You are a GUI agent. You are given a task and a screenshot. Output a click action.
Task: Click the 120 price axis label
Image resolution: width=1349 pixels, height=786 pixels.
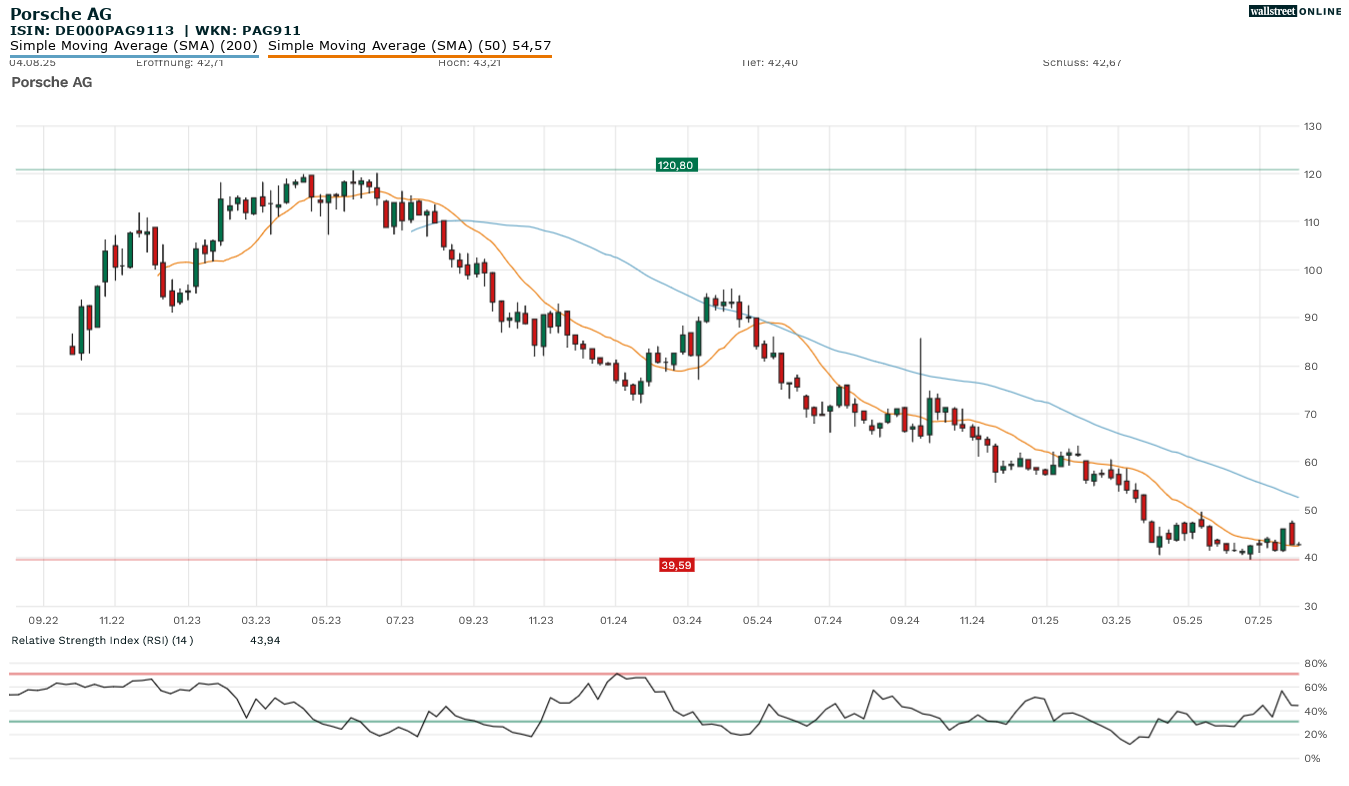[1313, 174]
